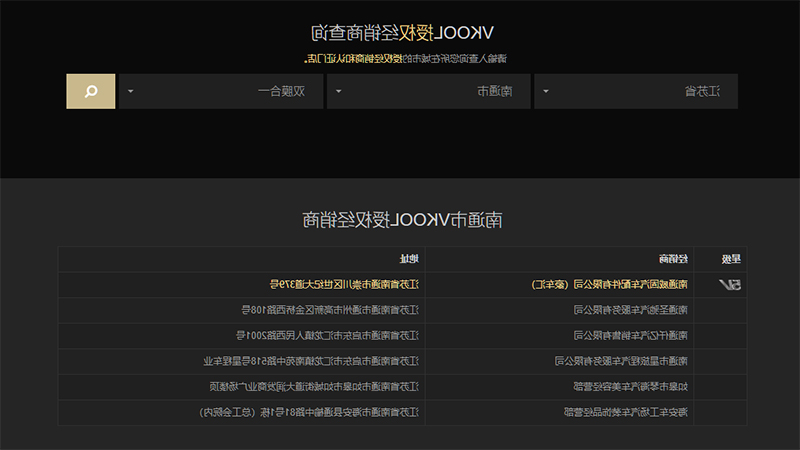Select dealer 南通圣驰汽车服务有限公司
Image resolution: width=800 pixels, height=450 pixels.
(631, 310)
